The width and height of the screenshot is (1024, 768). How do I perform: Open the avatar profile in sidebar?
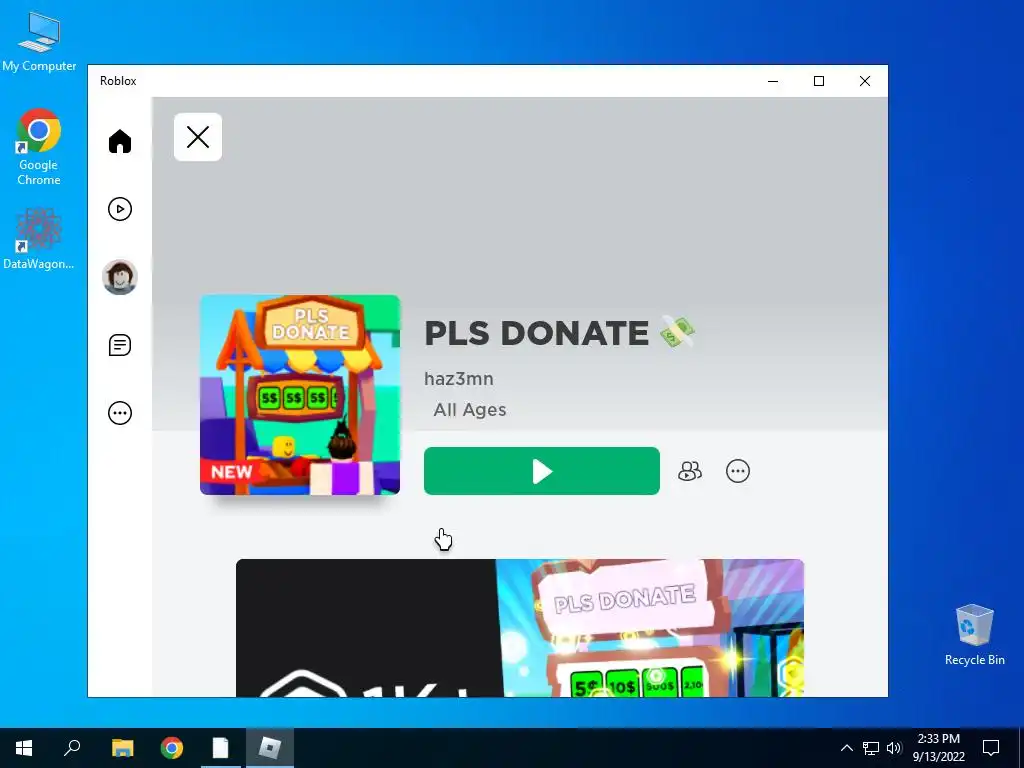coord(120,277)
